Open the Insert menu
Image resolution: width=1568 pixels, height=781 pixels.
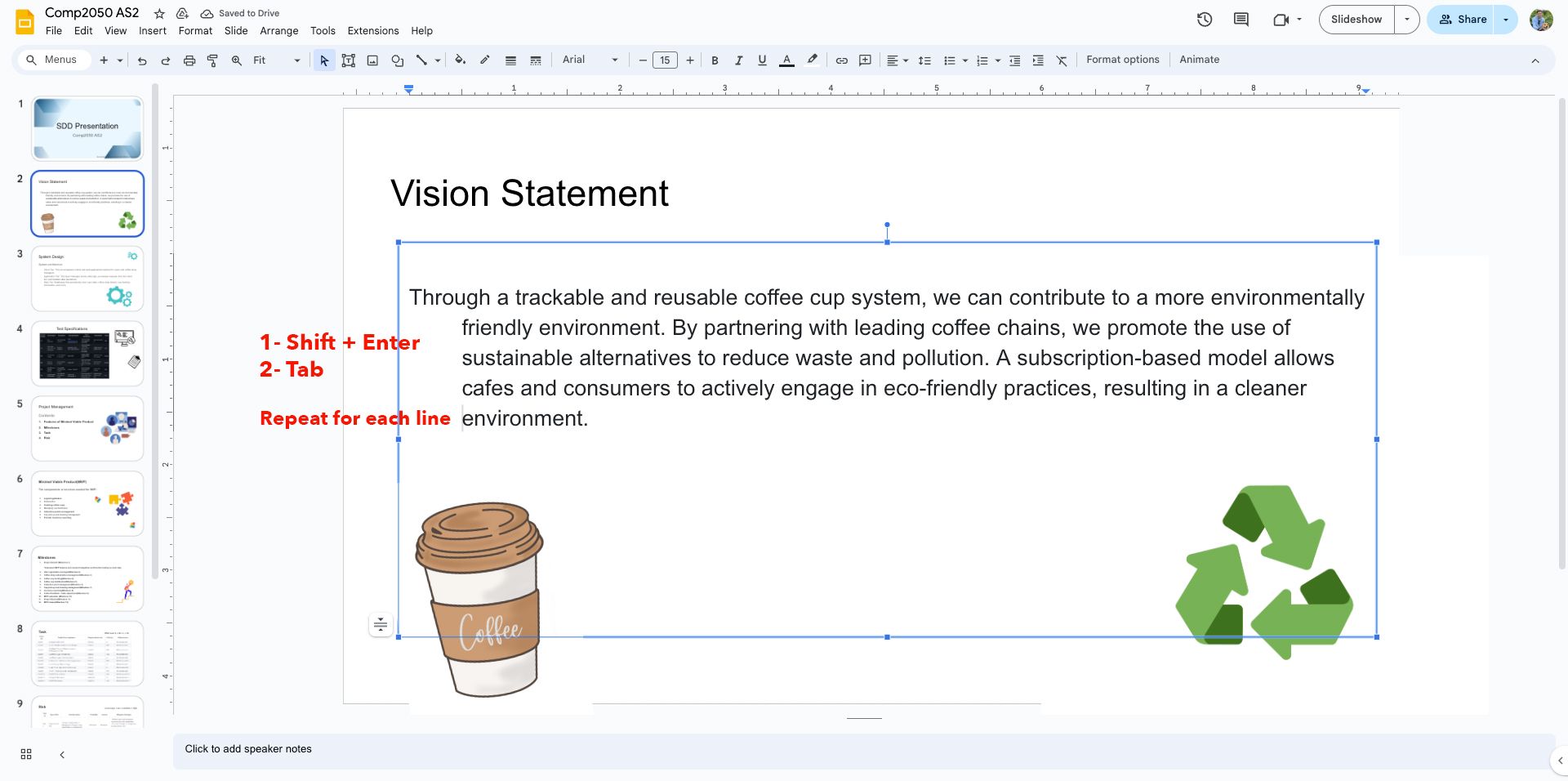[x=153, y=31]
